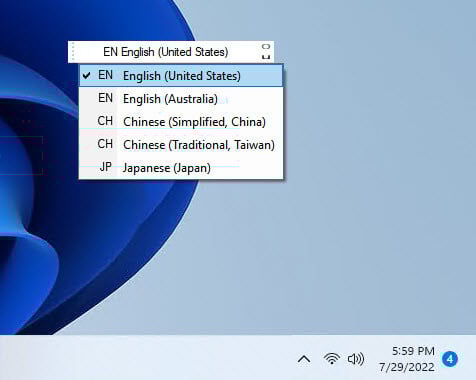Open the volume speaker icon

coord(356,359)
